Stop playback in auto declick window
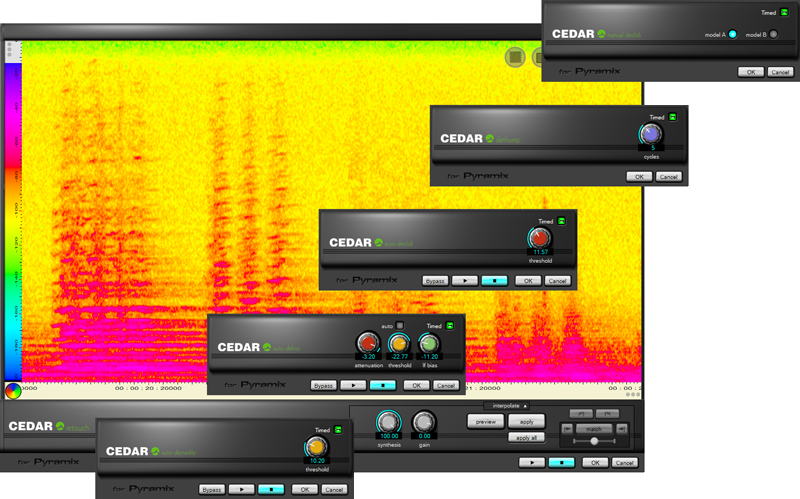This screenshot has height=499, width=800. pyautogui.click(x=494, y=281)
